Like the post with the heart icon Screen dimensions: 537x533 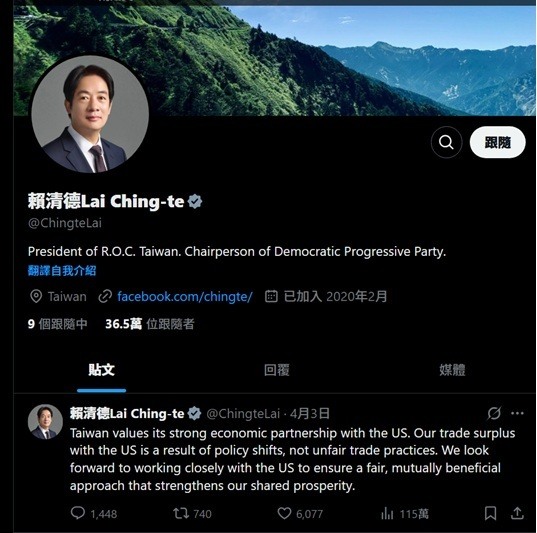[x=284, y=513]
